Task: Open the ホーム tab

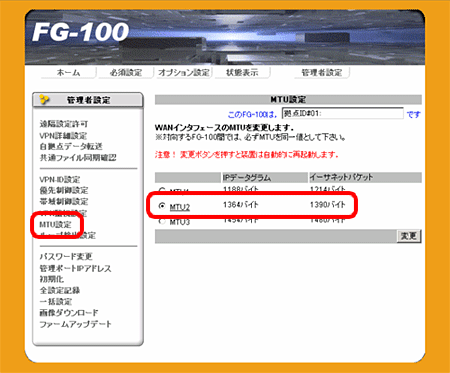Action: coord(69,72)
